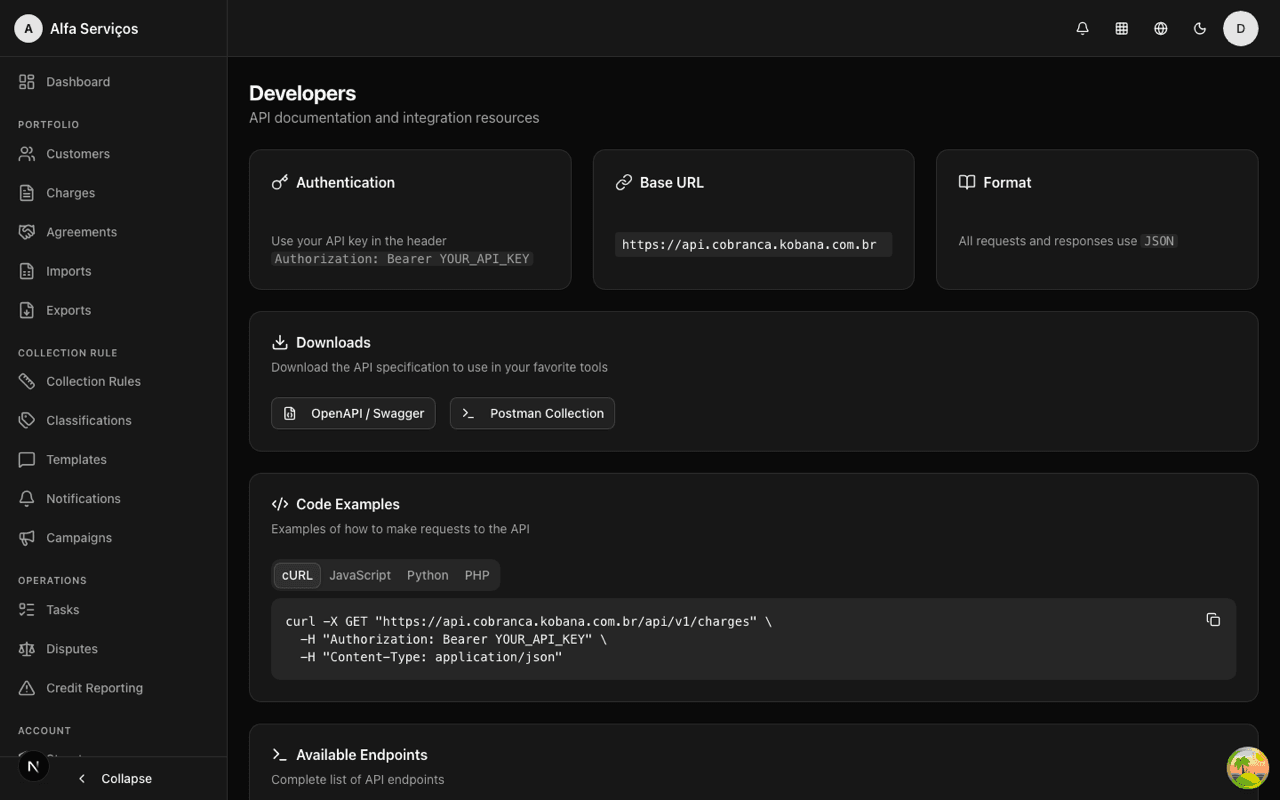Click the base URL https://api.cobranca.kobana.com.br
This screenshot has width=1280, height=800.
coord(749,245)
